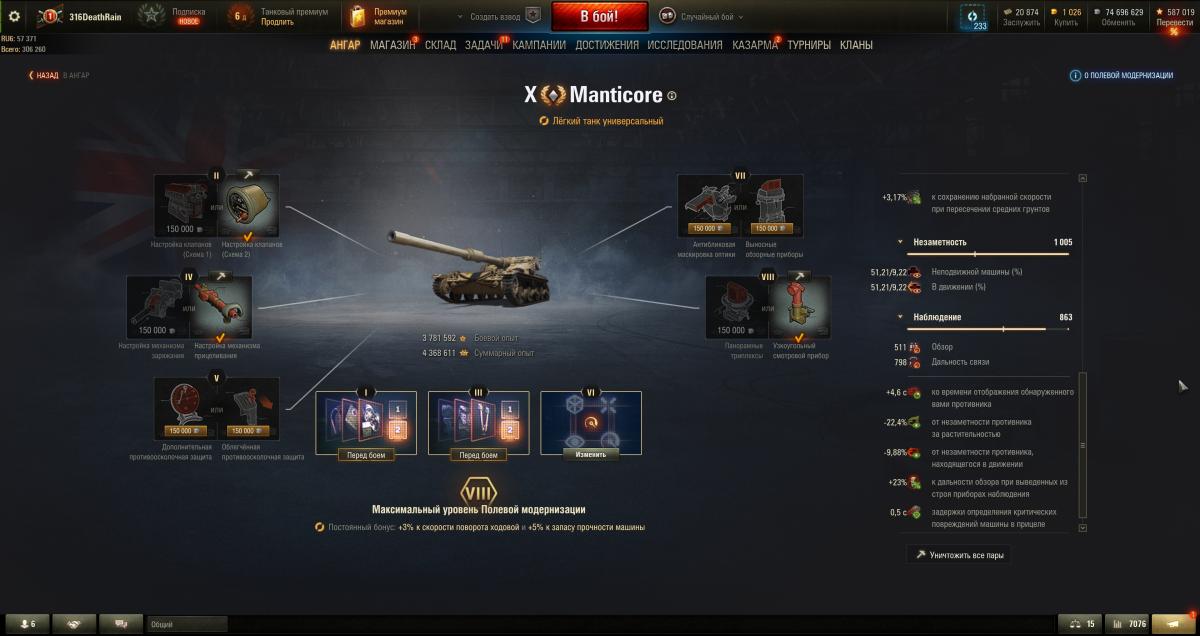Collapse the Незаметность section
The image size is (1200, 636).
pyautogui.click(x=900, y=242)
